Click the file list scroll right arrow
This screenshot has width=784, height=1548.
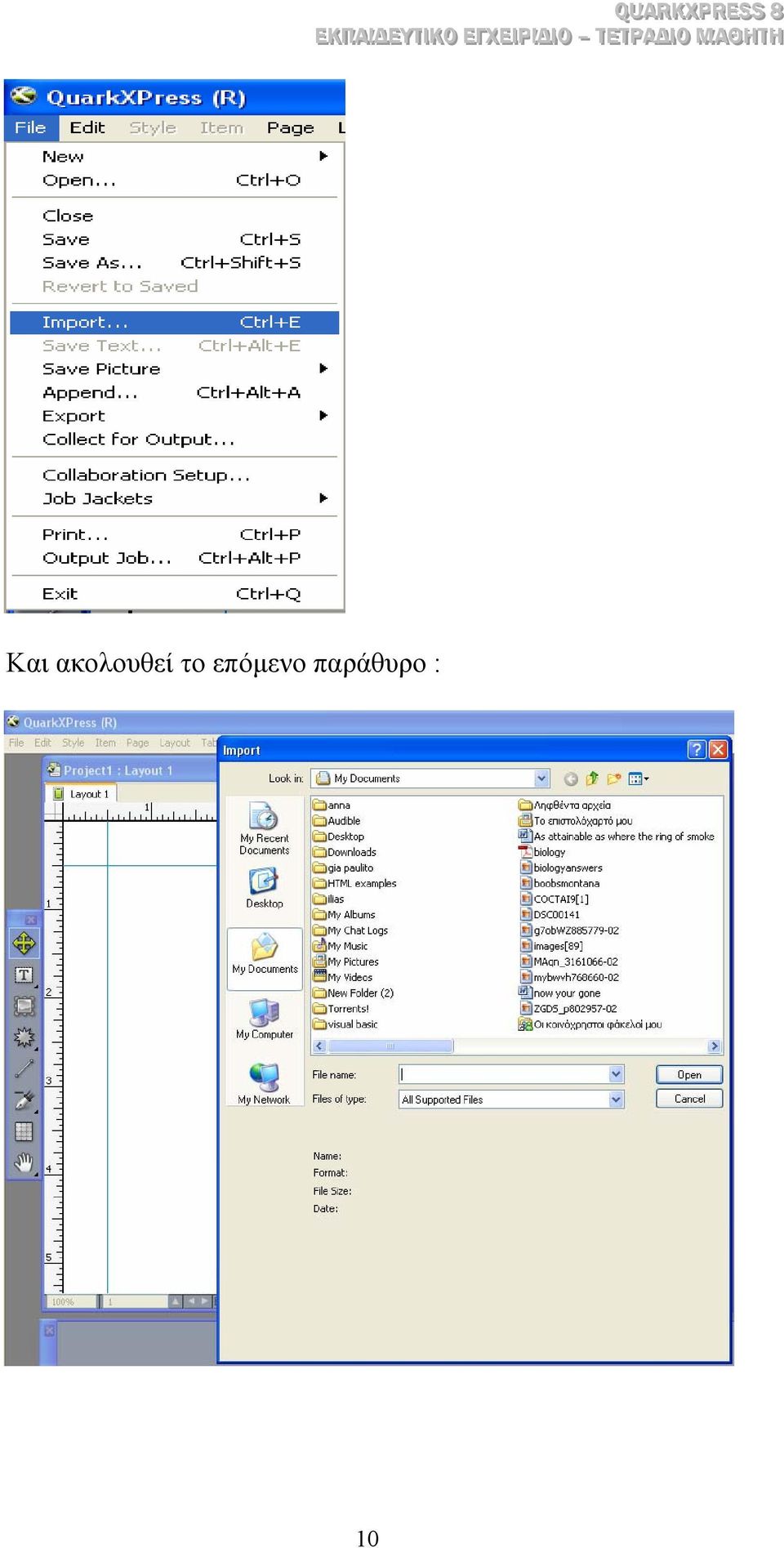(715, 1046)
